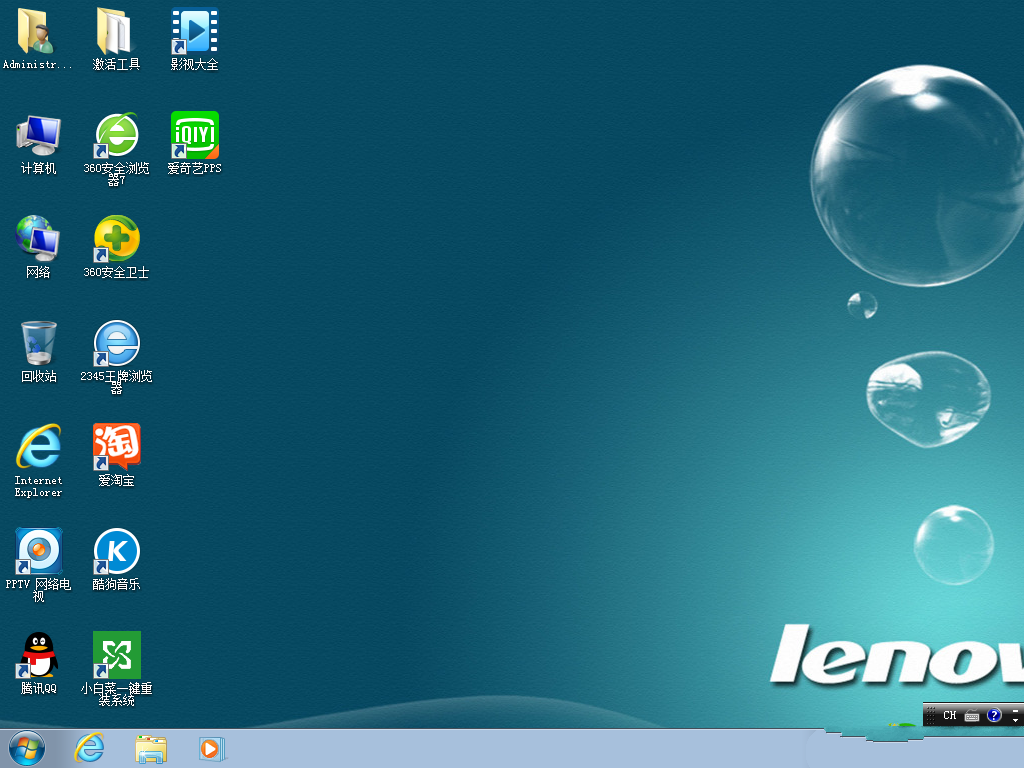1024x768 pixels.
Task: Select the PPTV 网络电视 shortcut
Action: [38, 553]
